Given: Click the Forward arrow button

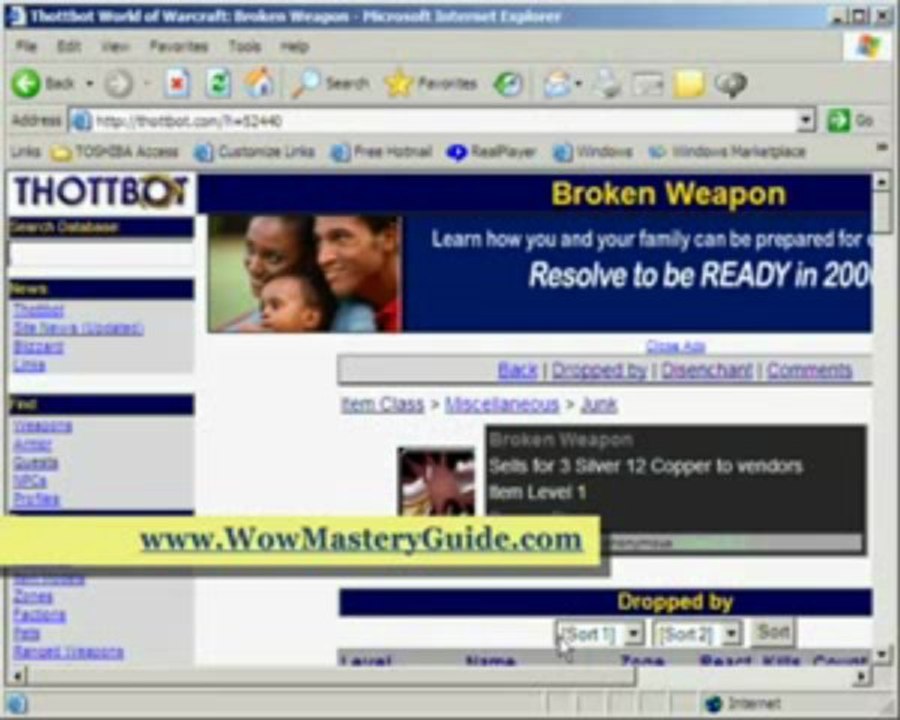Looking at the screenshot, I should click(118, 84).
